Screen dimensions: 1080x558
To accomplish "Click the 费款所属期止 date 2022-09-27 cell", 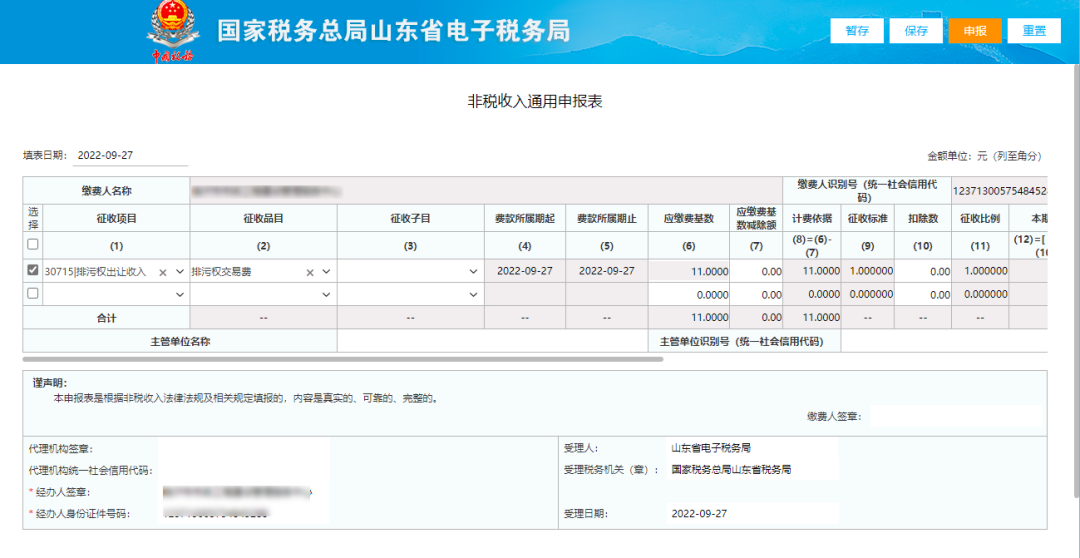I will click(607, 271).
